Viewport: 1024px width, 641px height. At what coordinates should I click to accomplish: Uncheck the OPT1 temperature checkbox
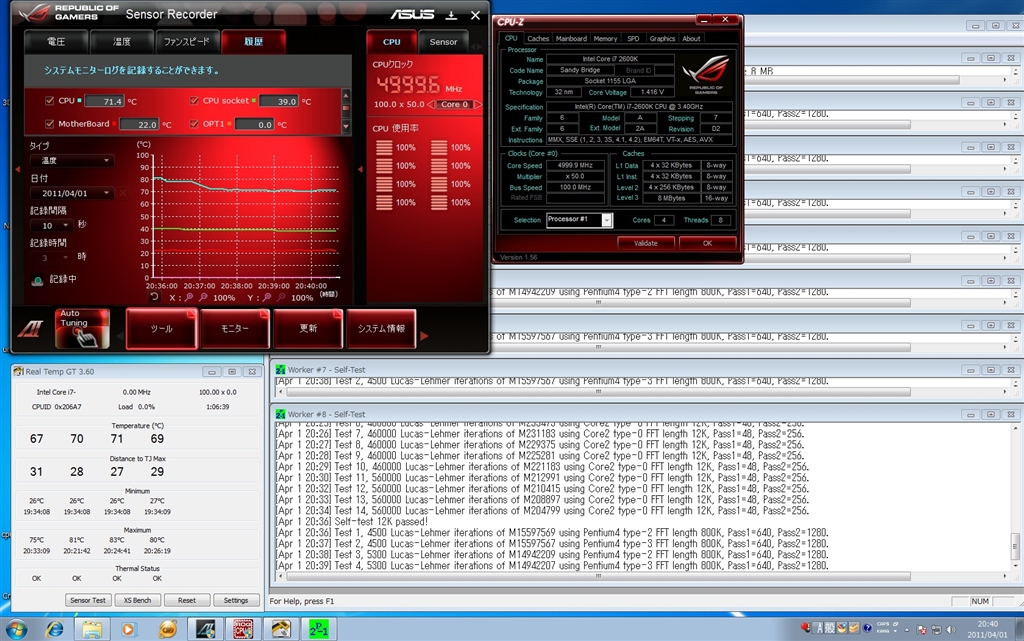[x=194, y=123]
